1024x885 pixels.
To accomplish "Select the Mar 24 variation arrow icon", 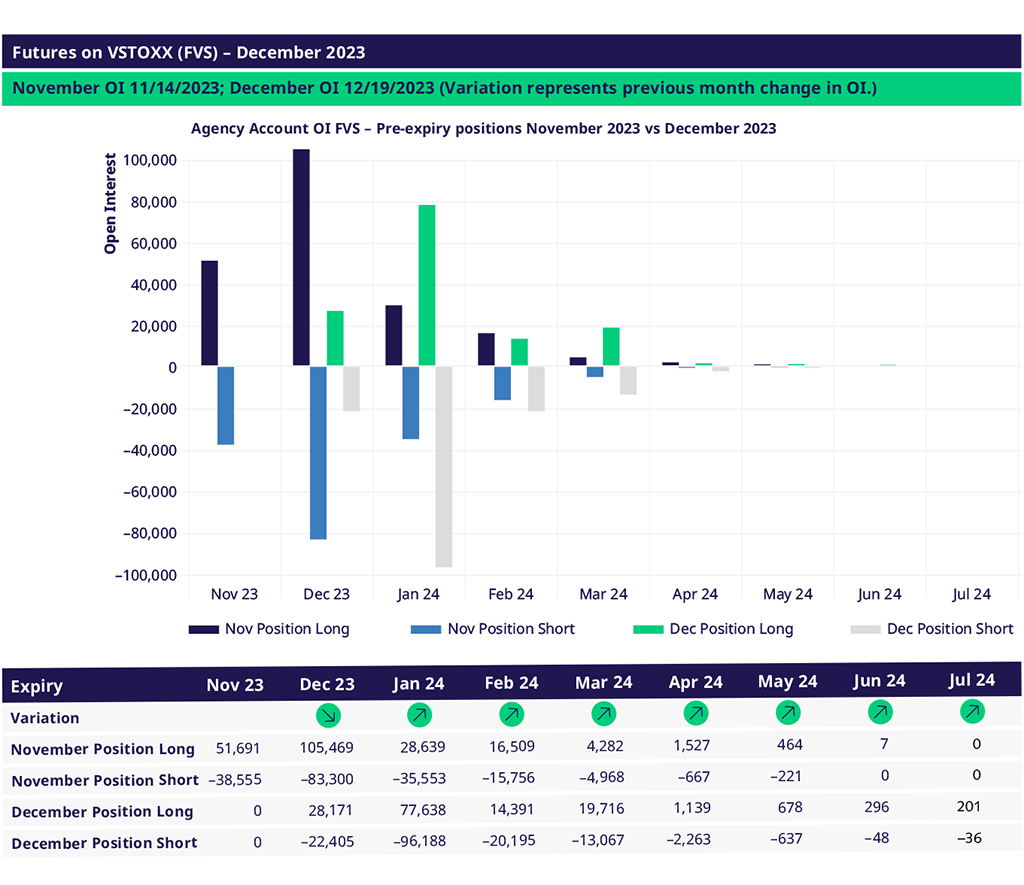I will [x=603, y=714].
